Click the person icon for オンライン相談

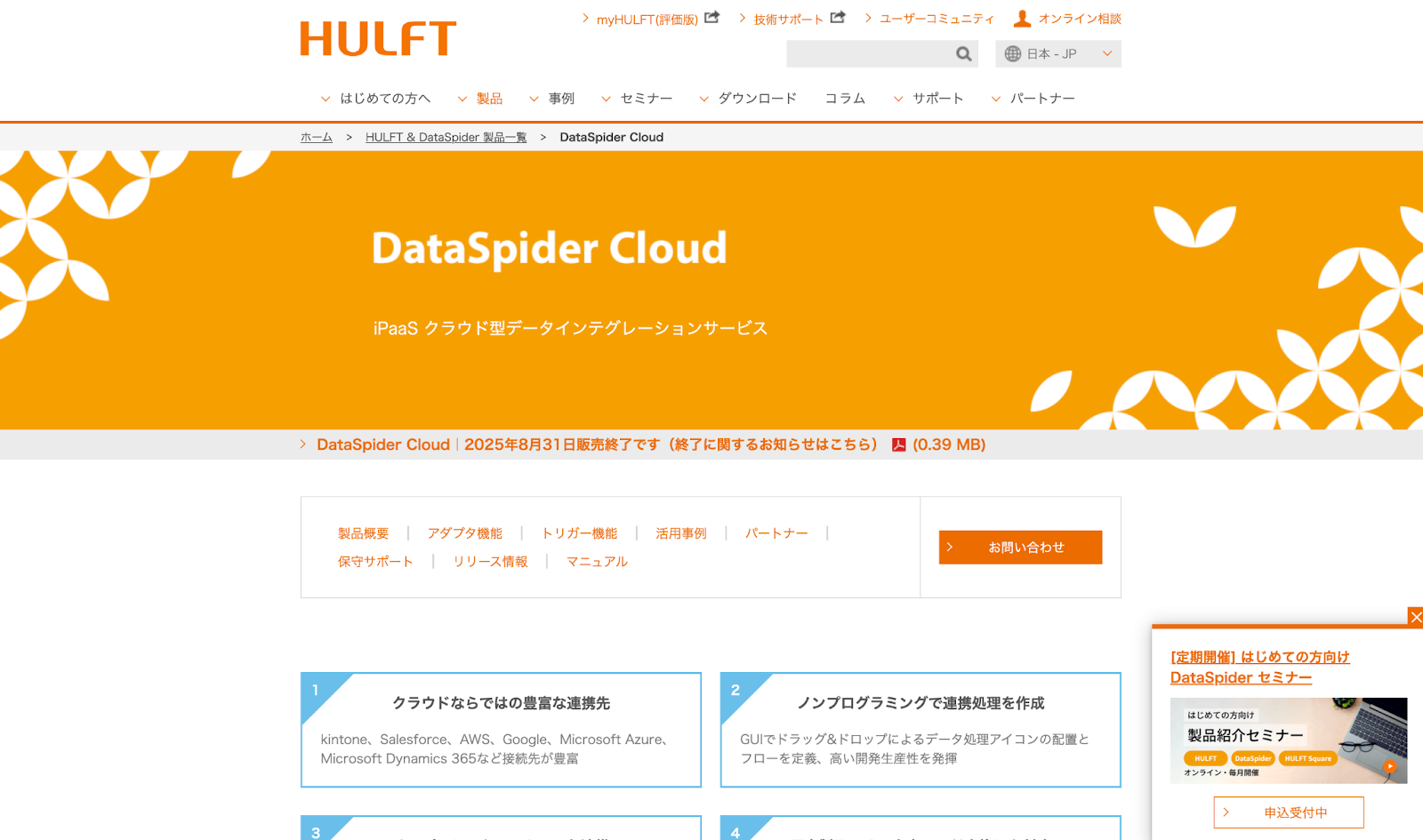1023,18
